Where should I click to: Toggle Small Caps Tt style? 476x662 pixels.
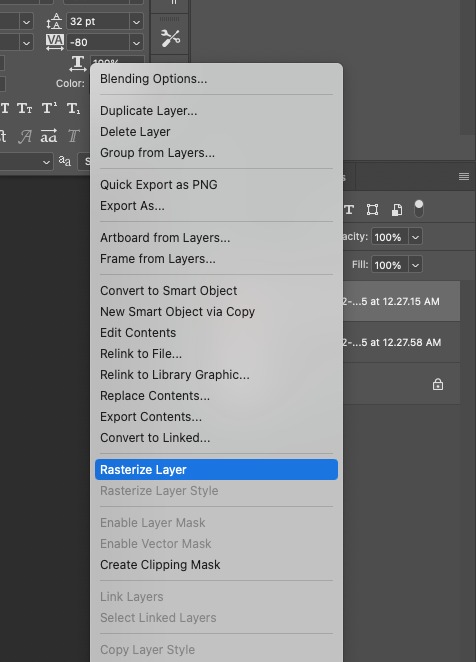[24, 109]
